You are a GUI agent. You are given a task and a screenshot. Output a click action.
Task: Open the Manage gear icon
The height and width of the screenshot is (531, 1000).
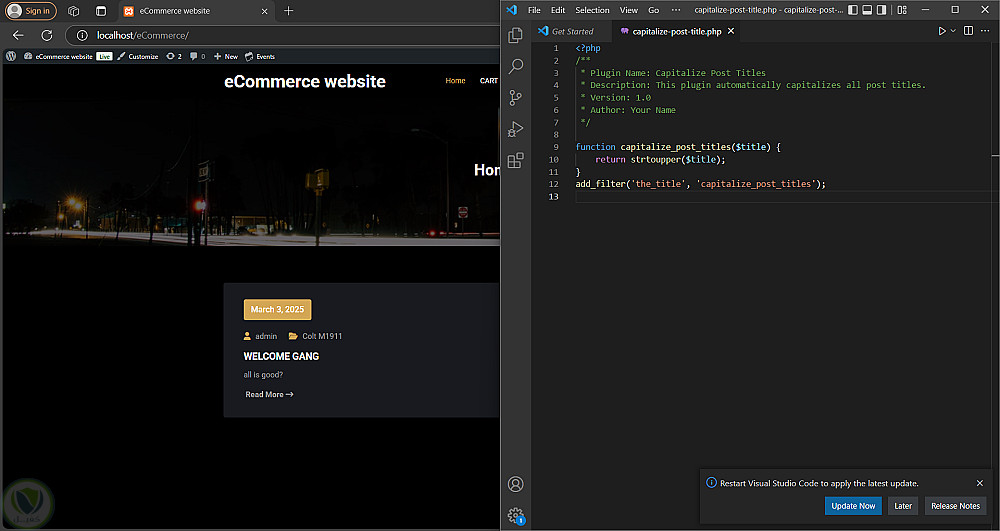point(516,515)
